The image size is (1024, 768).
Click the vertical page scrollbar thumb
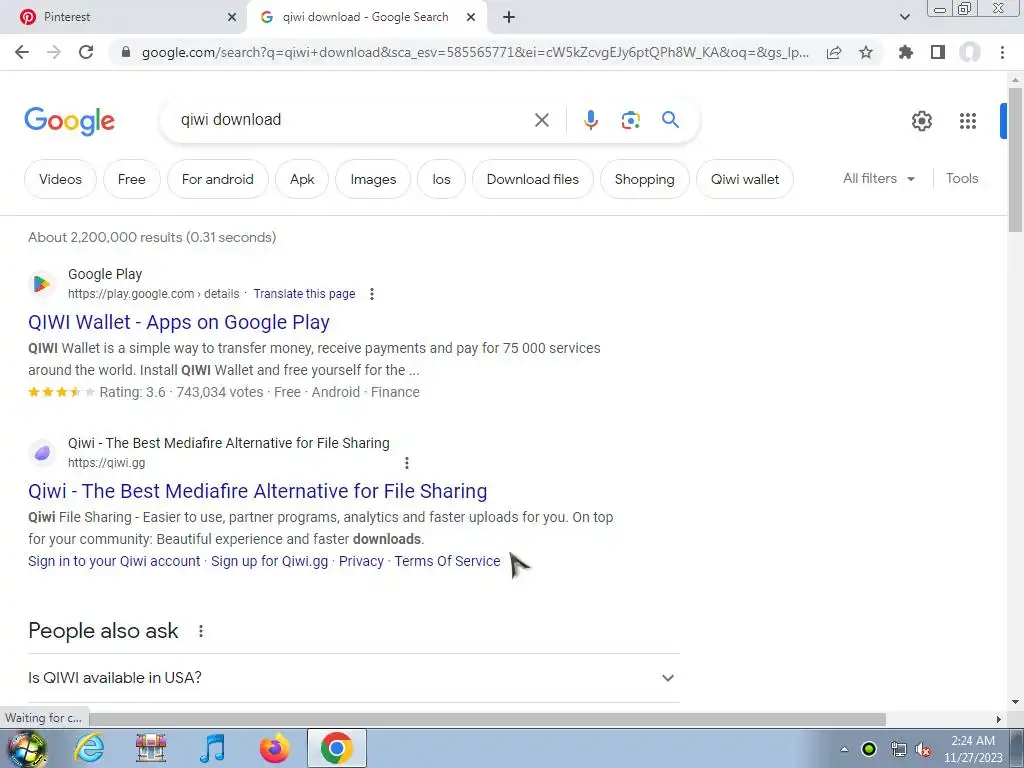[1015, 159]
